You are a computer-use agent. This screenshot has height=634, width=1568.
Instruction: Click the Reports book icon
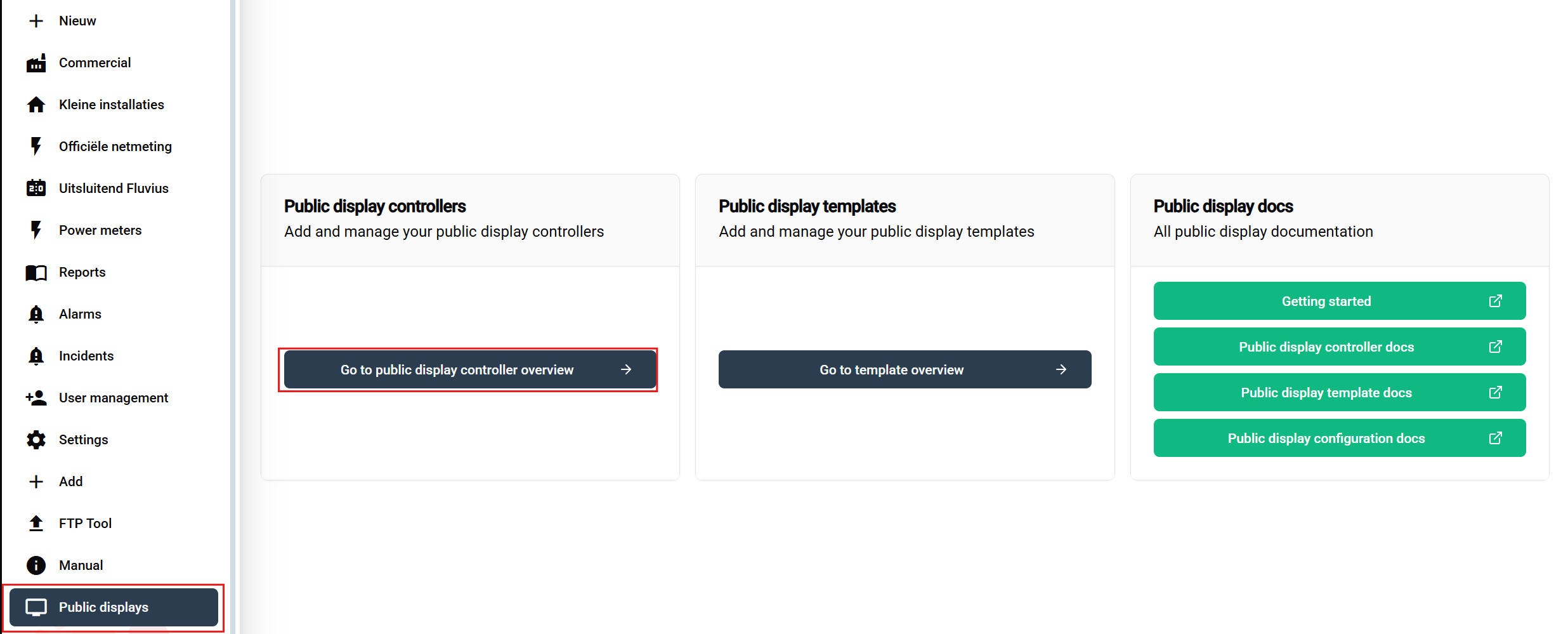(36, 272)
